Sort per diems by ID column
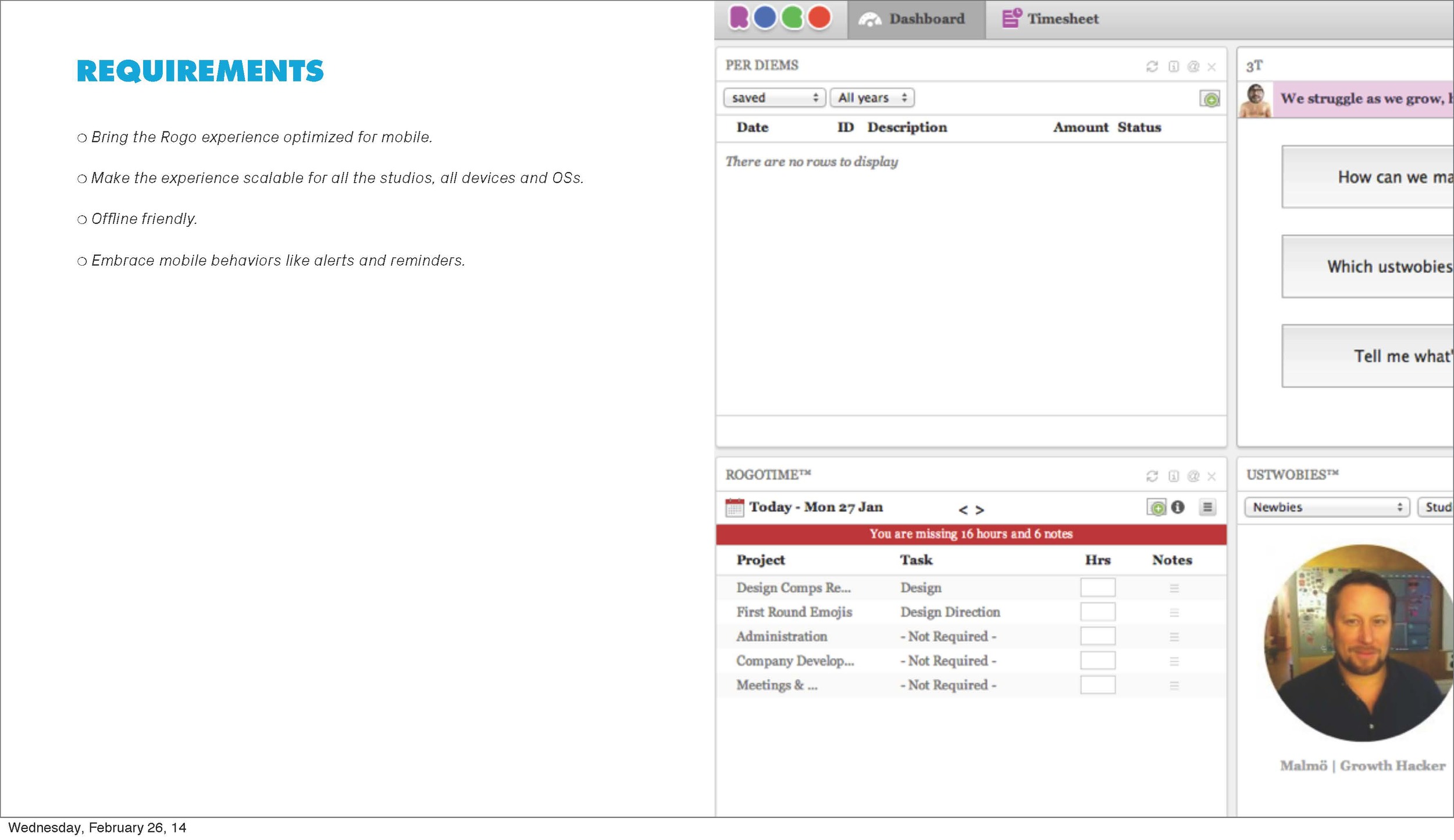Screen dimensions: 1454x840 tap(846, 127)
